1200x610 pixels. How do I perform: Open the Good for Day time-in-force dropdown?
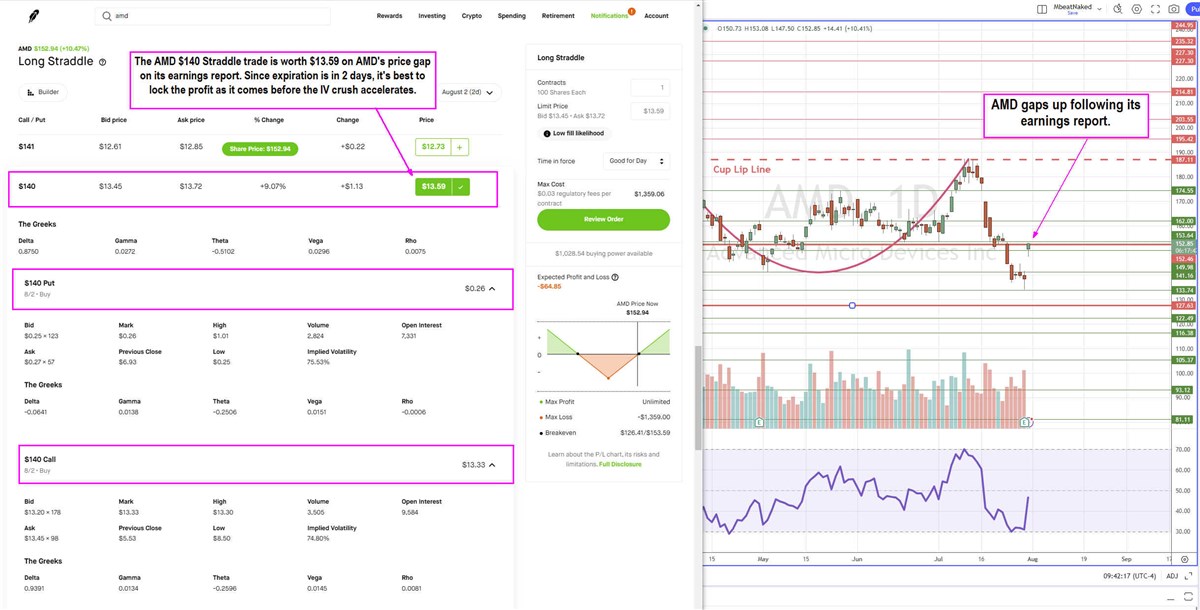638,160
